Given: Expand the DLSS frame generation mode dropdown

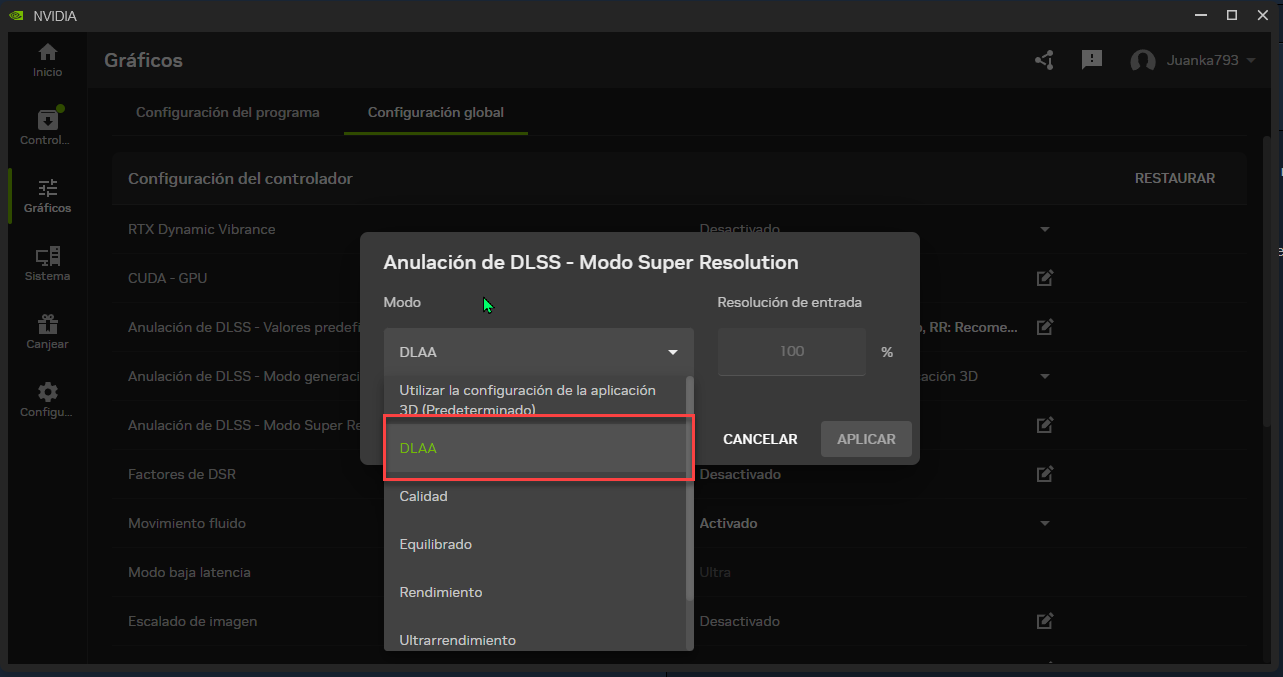Looking at the screenshot, I should point(1045,376).
